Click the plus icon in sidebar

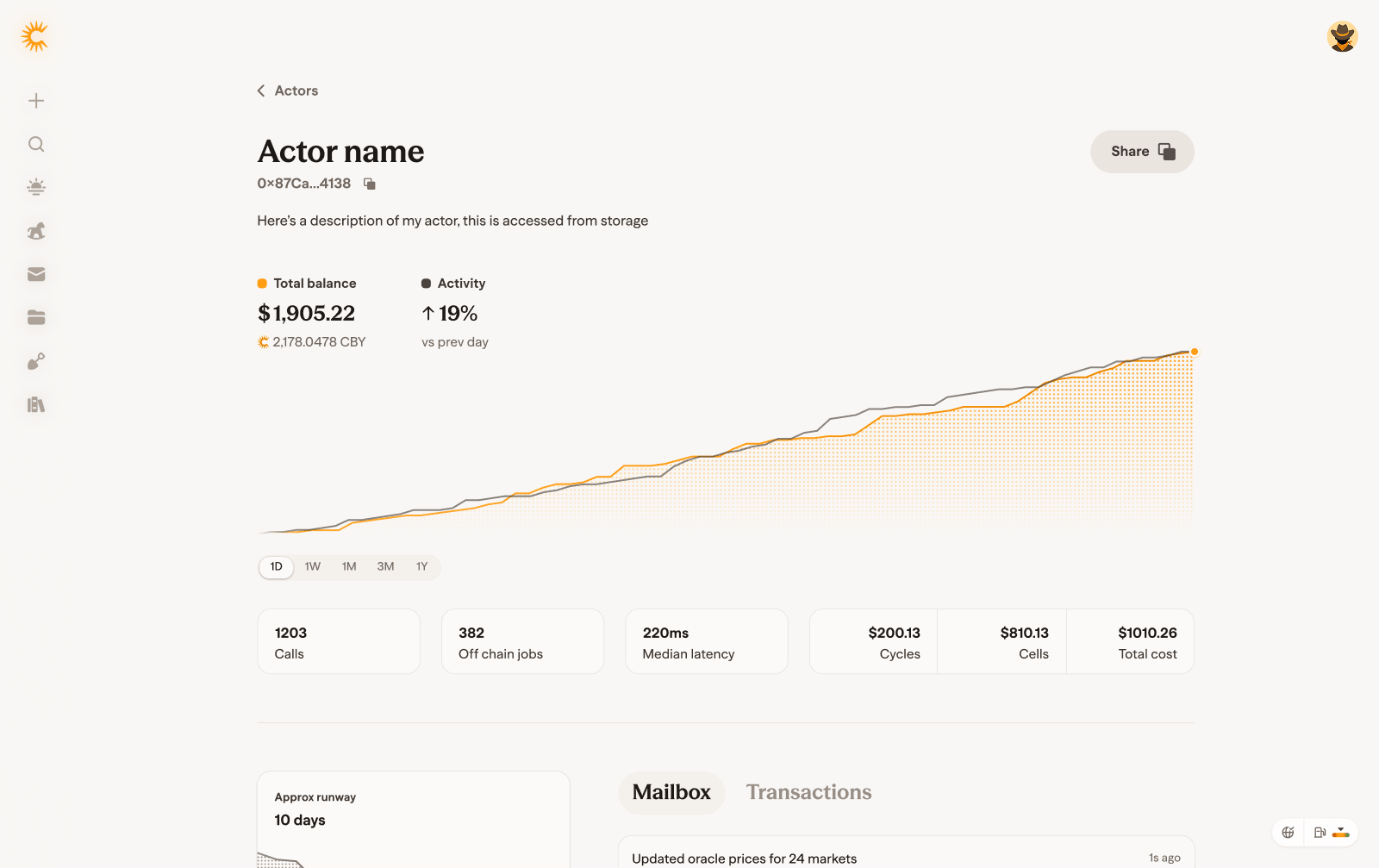(x=36, y=101)
